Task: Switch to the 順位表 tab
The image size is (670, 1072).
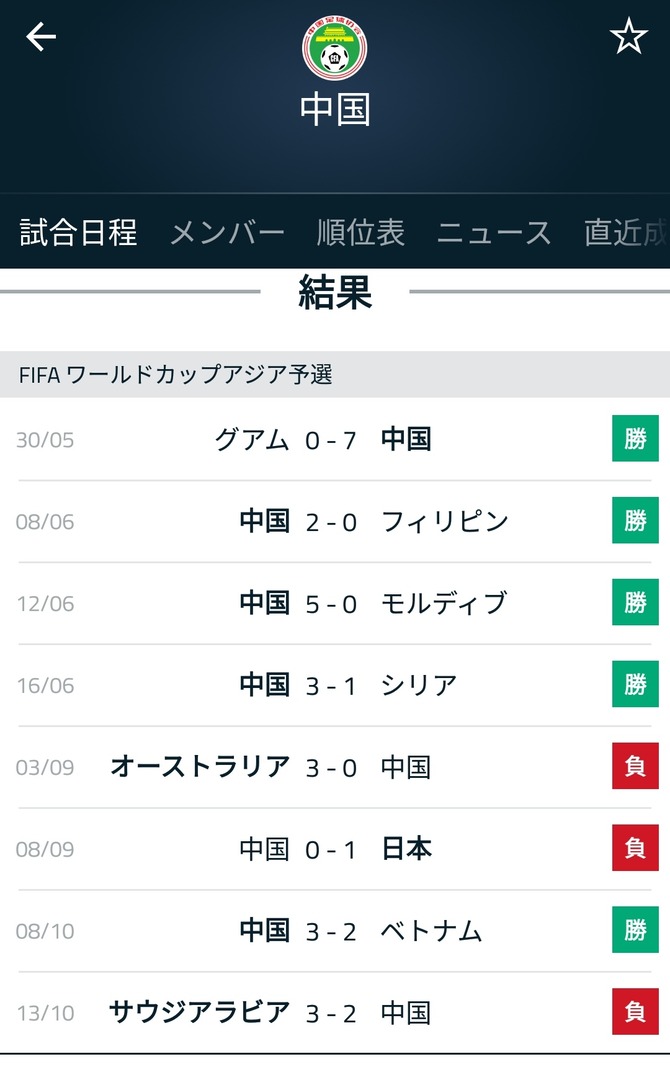Action: click(x=360, y=232)
